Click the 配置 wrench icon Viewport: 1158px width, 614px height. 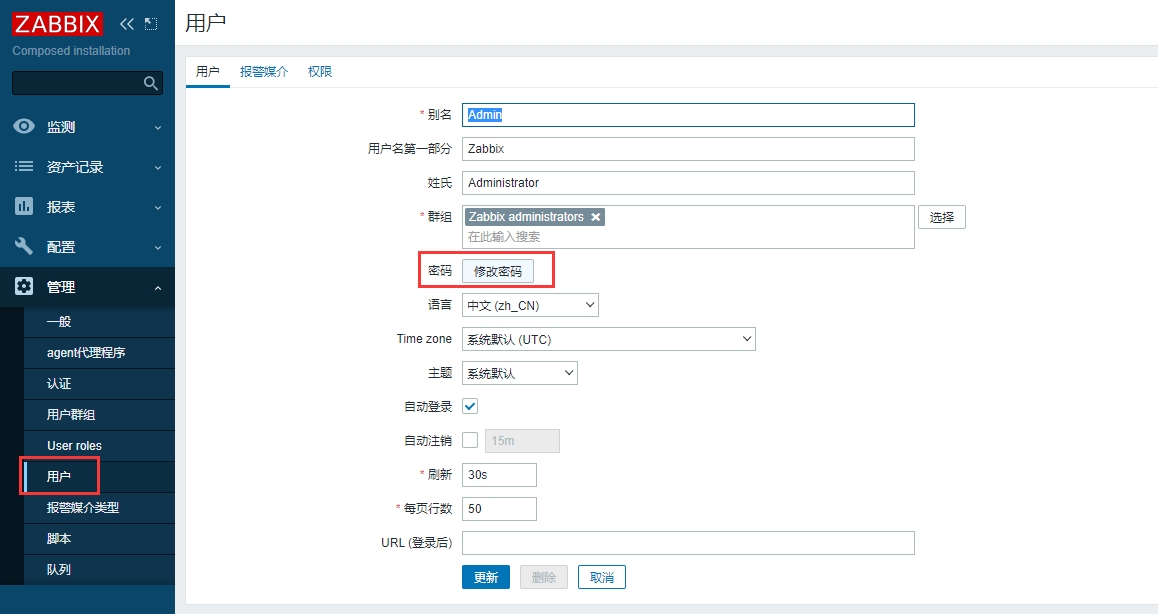point(24,247)
